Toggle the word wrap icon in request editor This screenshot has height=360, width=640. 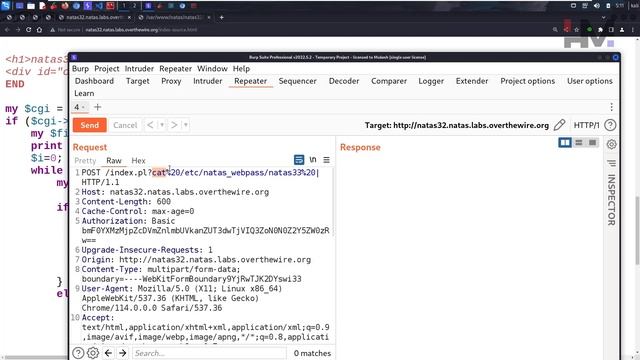click(299, 160)
